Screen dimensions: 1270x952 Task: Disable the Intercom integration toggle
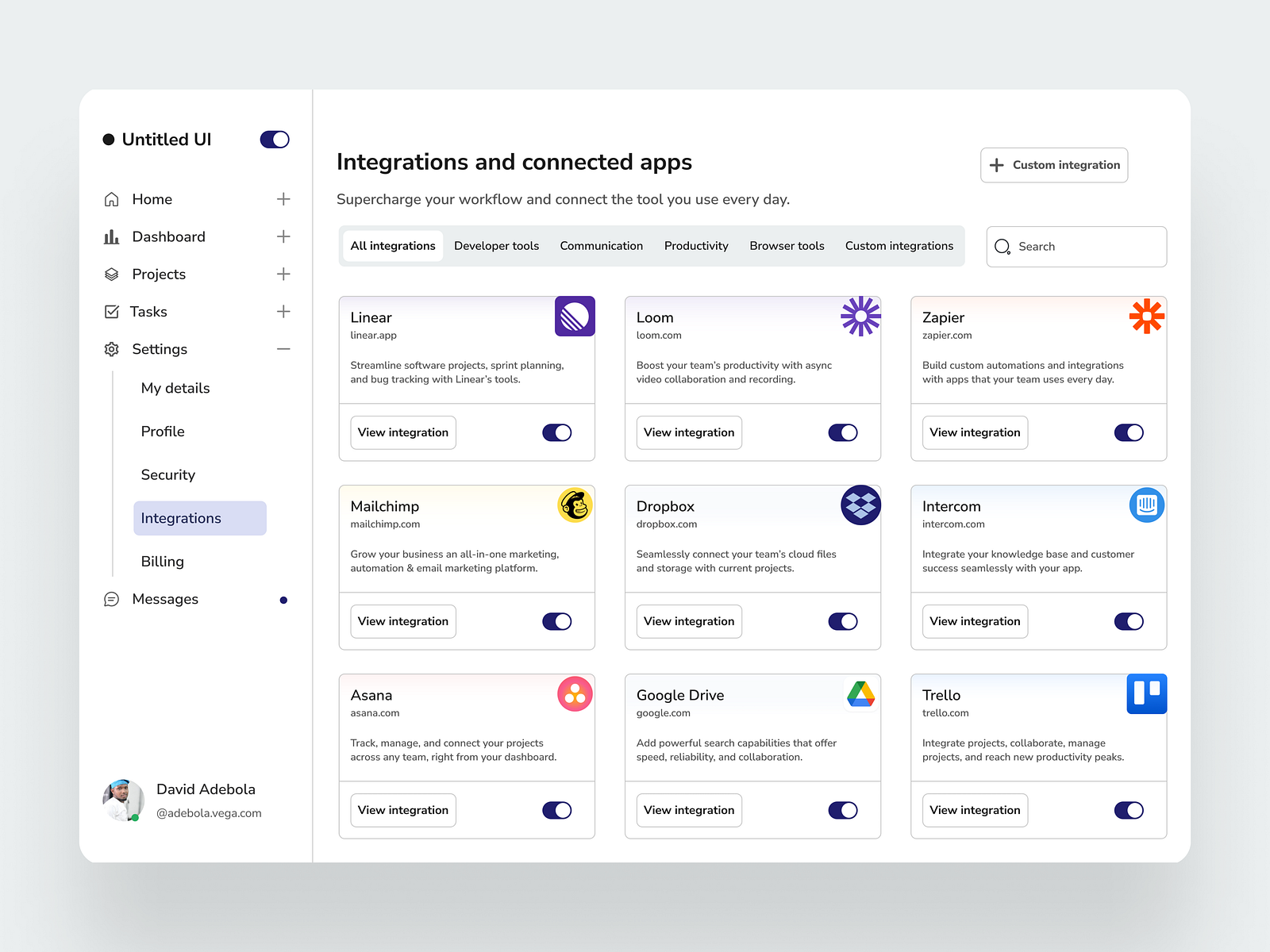point(1129,621)
